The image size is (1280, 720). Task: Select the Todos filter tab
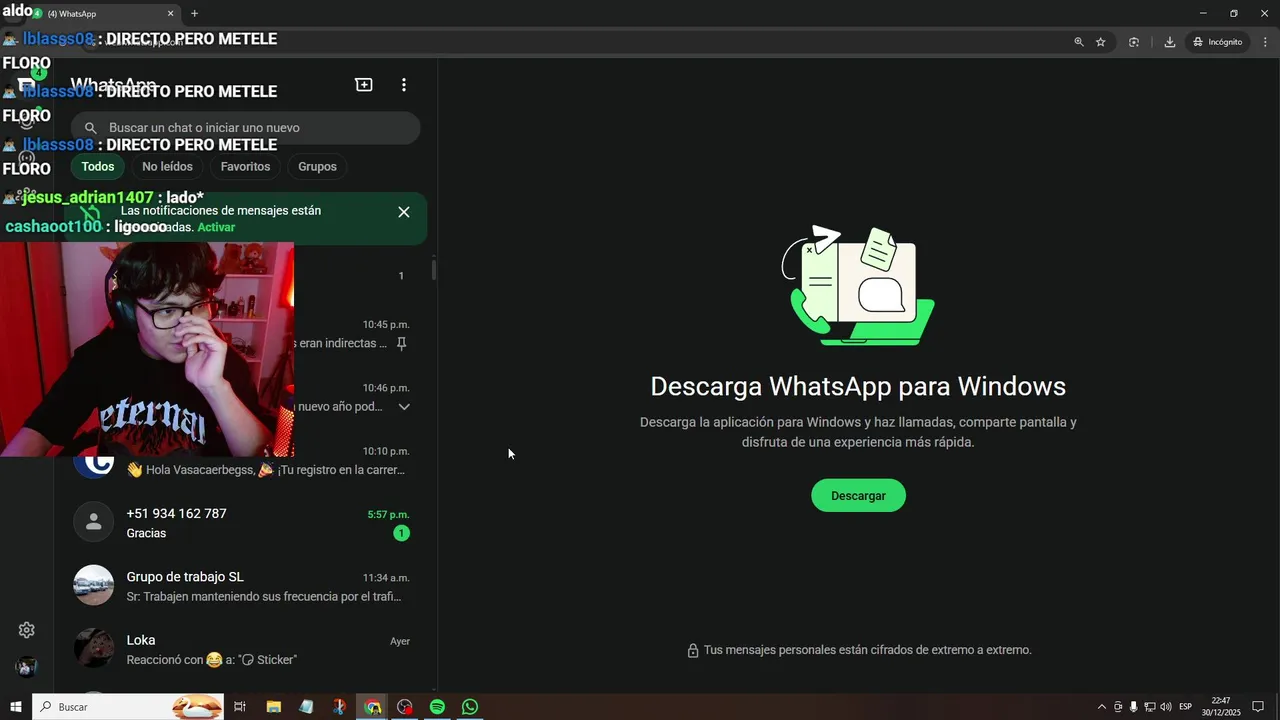click(x=98, y=167)
